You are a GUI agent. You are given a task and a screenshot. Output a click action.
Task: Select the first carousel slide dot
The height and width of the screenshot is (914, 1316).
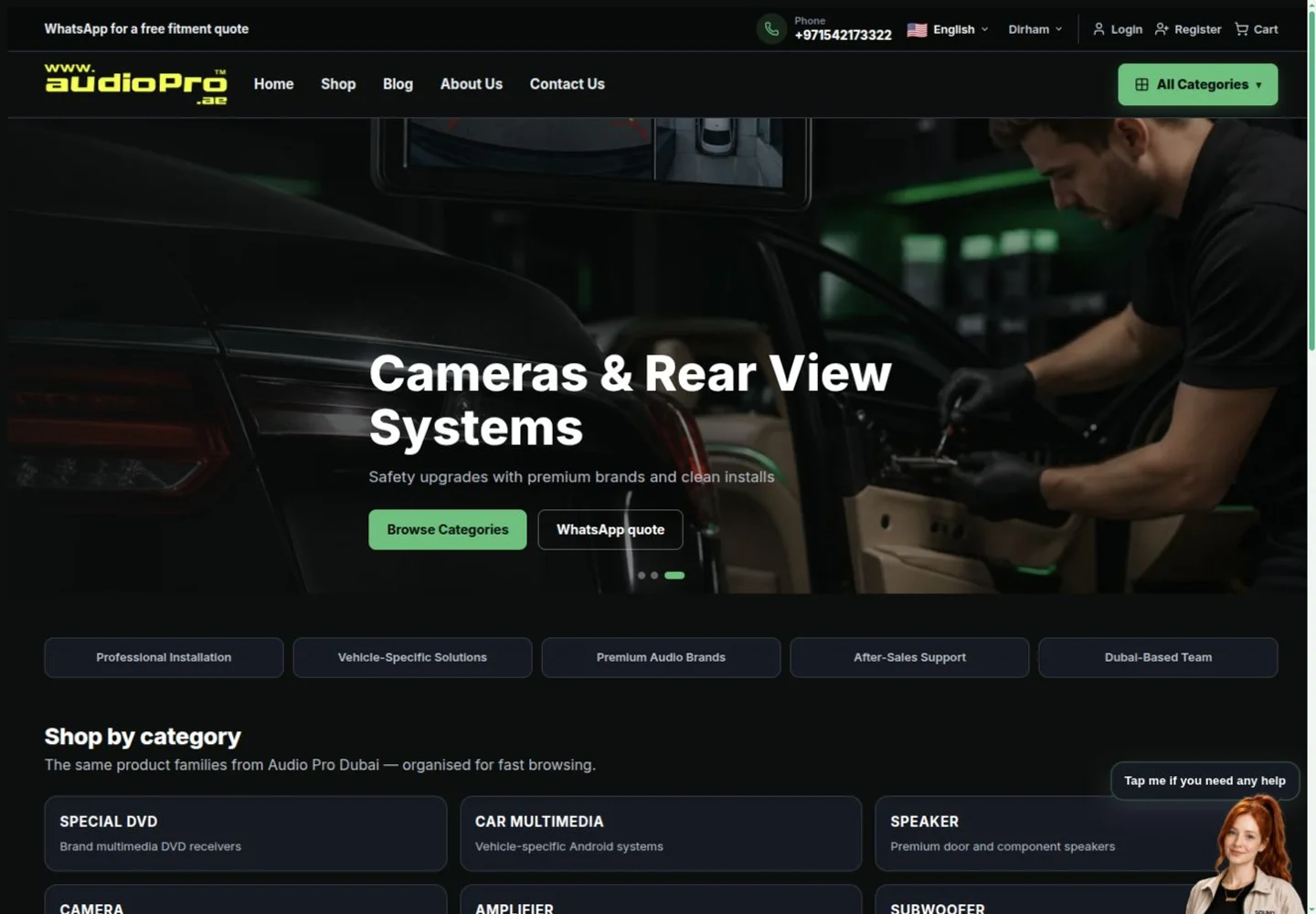click(x=642, y=575)
